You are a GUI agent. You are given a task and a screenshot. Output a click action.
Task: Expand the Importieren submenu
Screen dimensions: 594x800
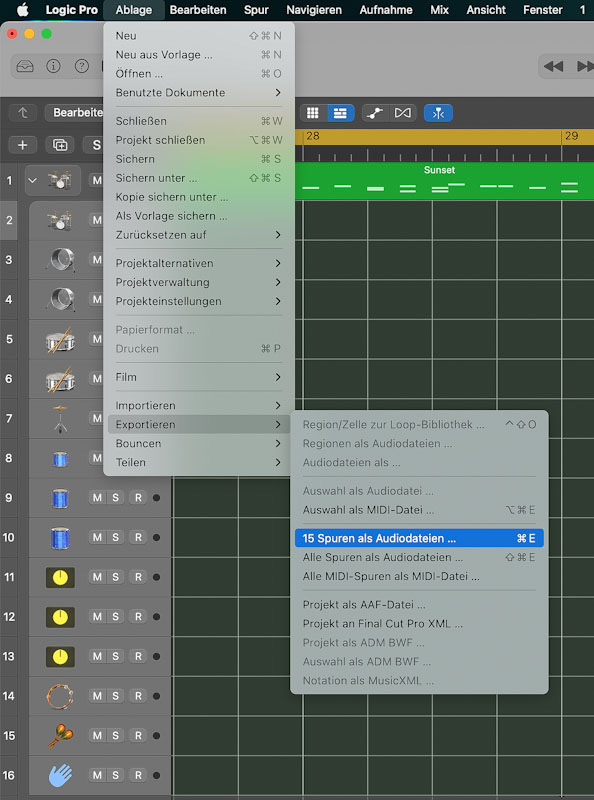[199, 406]
